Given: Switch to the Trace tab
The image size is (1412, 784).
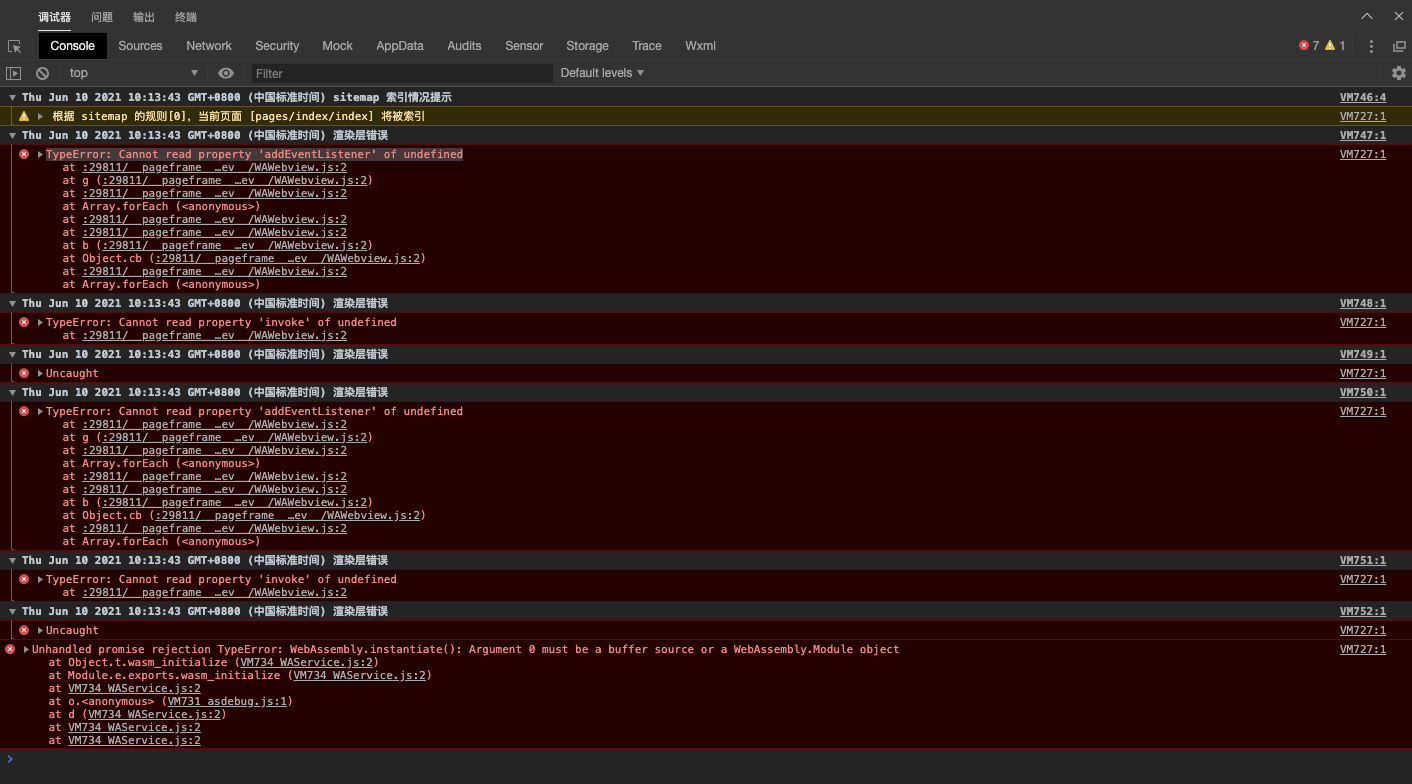Looking at the screenshot, I should (x=647, y=46).
